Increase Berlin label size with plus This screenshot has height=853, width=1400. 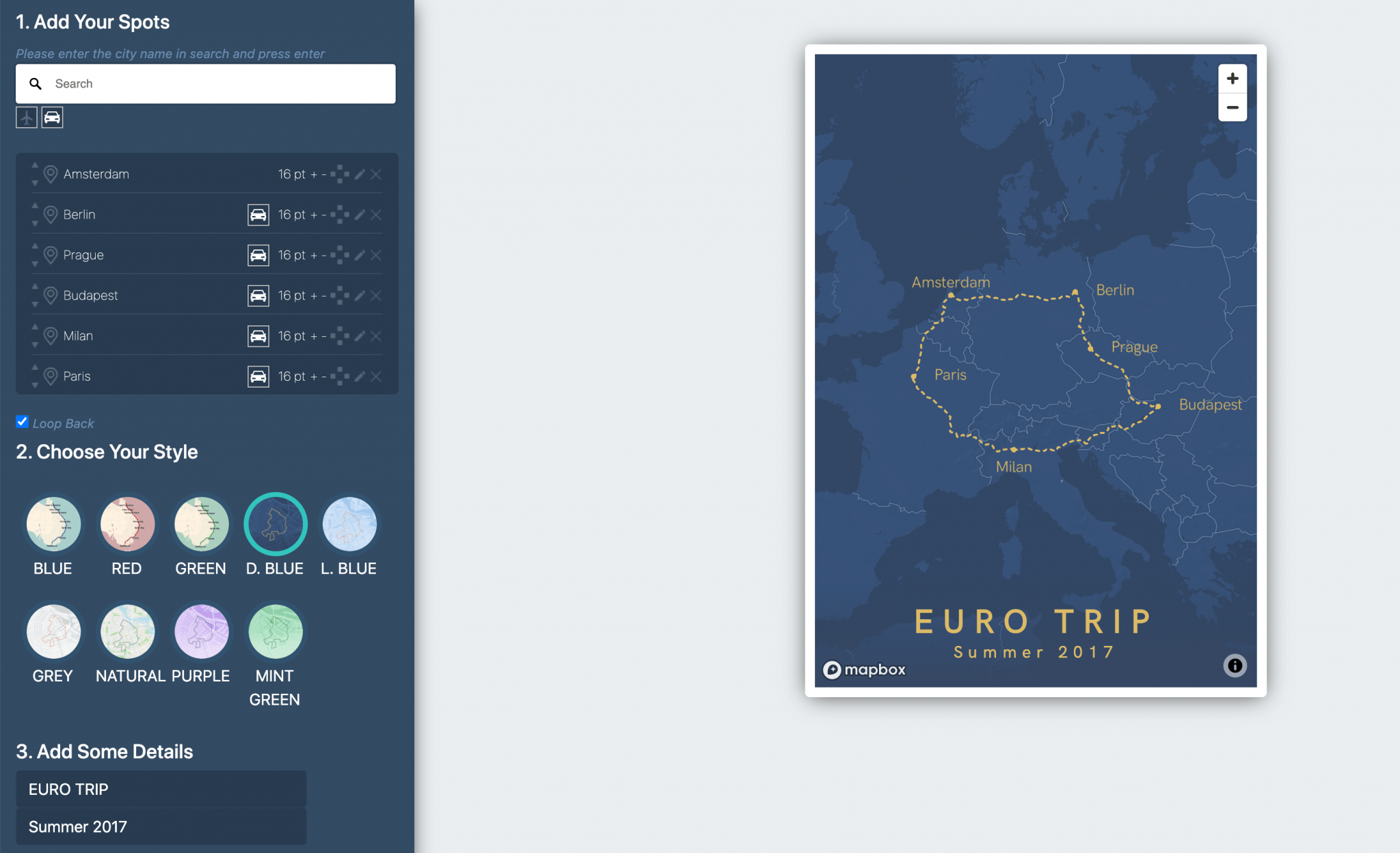point(314,215)
